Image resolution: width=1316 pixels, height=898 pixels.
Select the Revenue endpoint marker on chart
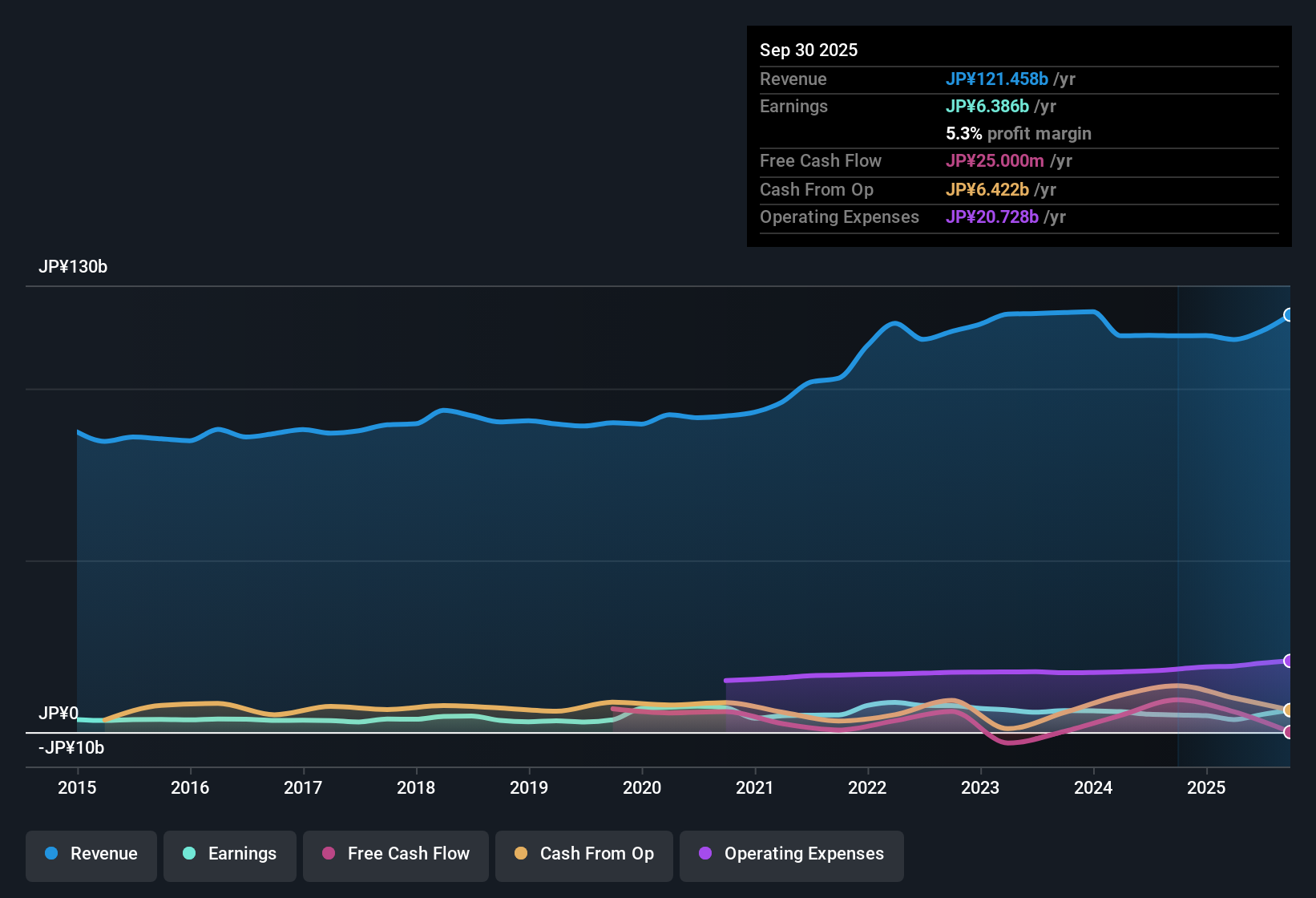(1289, 314)
